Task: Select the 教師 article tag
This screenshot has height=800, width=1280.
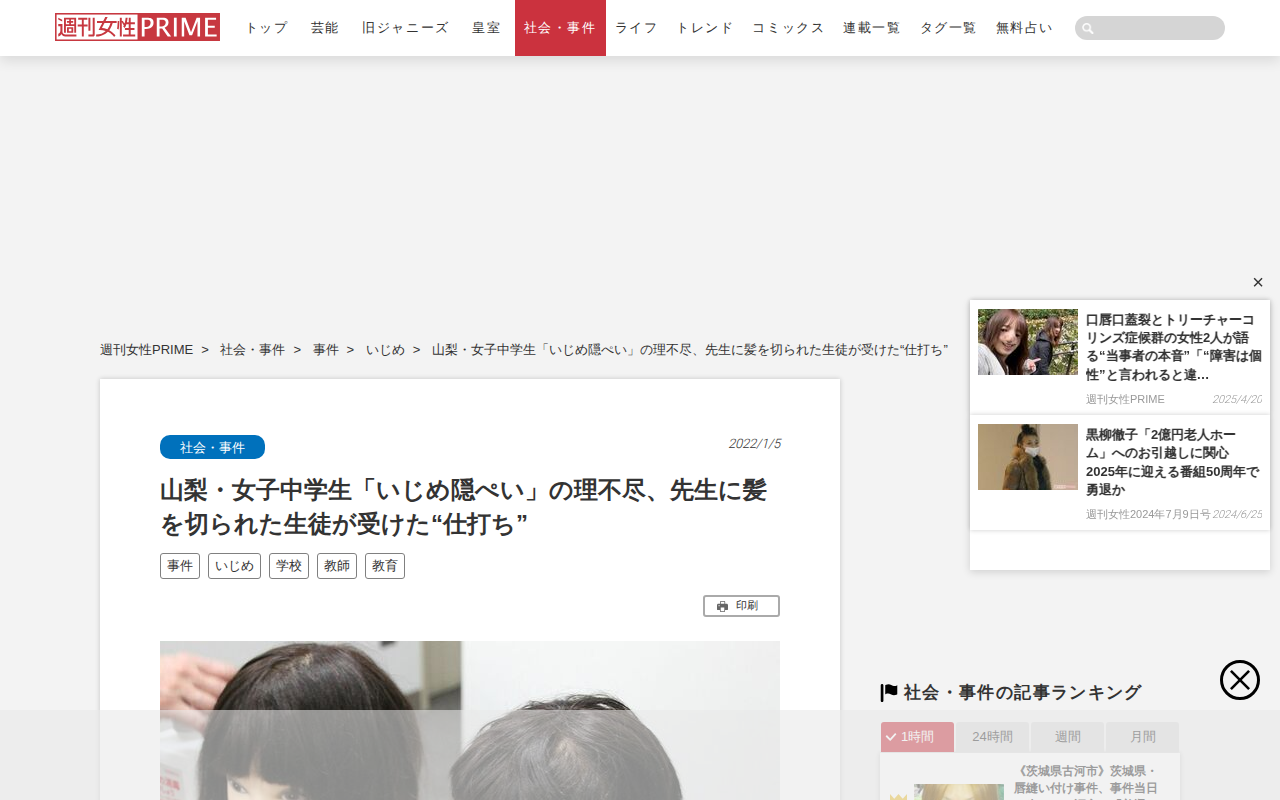Action: [337, 566]
